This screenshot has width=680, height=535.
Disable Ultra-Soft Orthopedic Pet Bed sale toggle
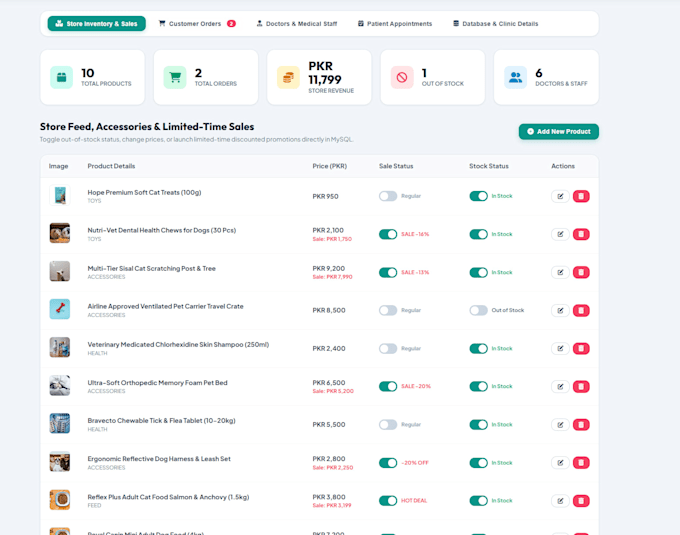(x=388, y=386)
